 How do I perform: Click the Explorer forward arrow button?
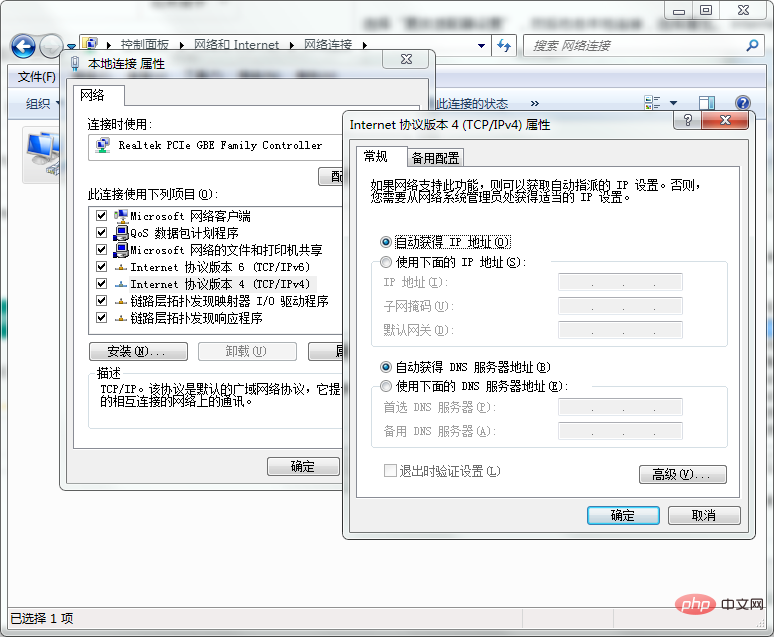click(x=51, y=47)
